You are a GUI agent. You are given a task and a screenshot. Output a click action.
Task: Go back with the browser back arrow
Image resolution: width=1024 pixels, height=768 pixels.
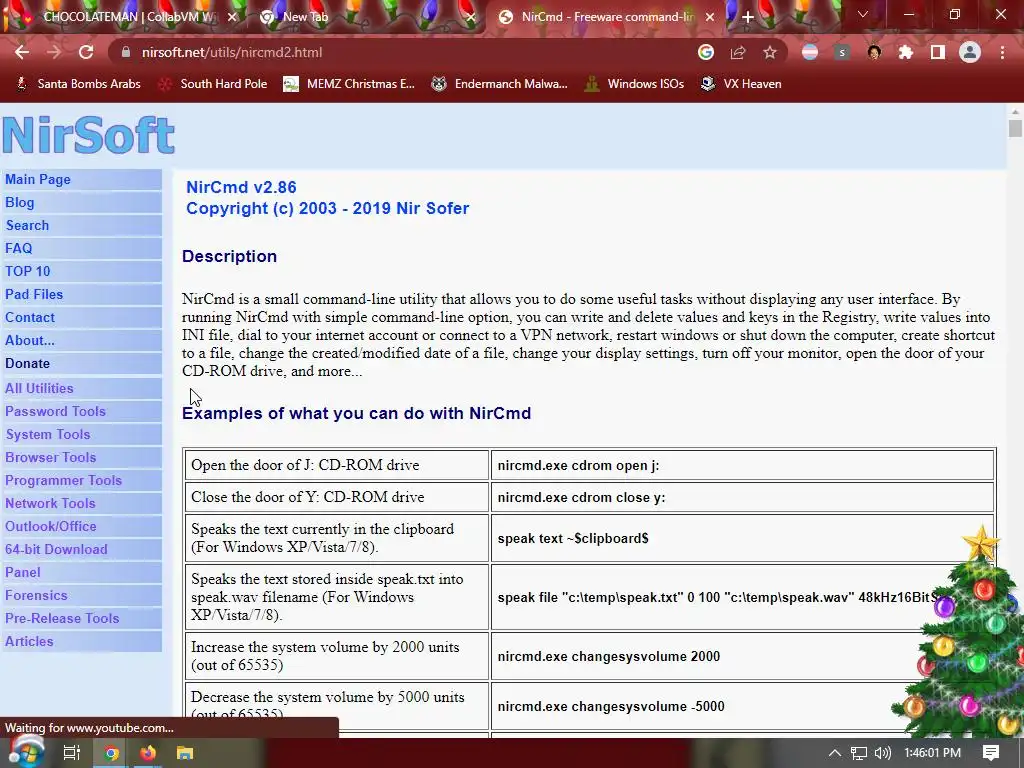pos(22,52)
